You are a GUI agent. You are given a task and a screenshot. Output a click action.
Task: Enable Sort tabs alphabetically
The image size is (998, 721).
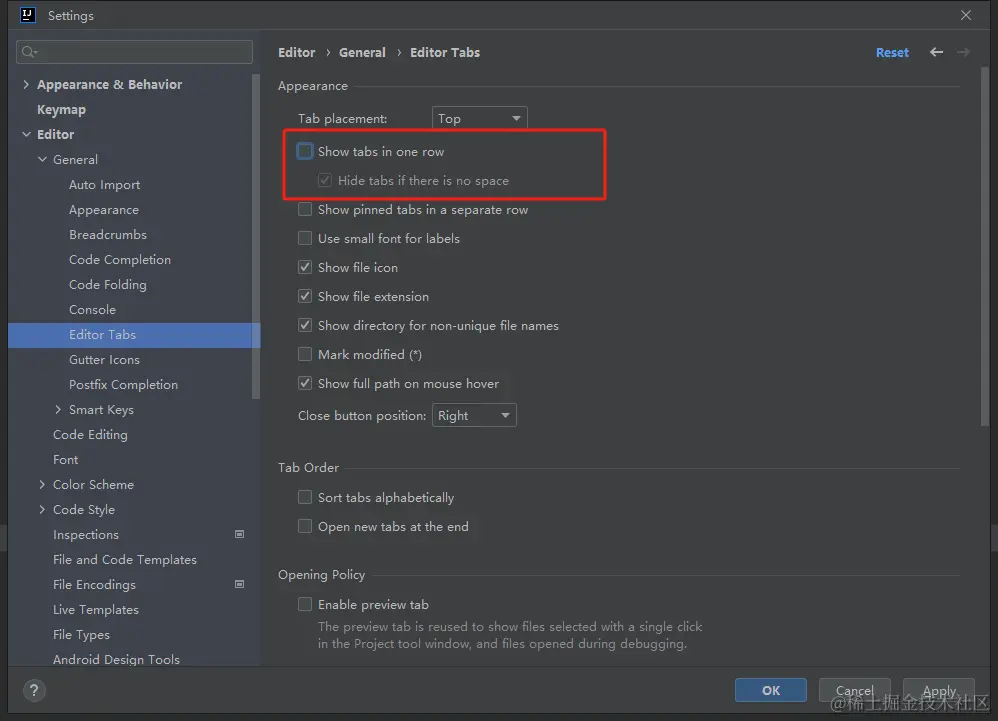pos(305,498)
